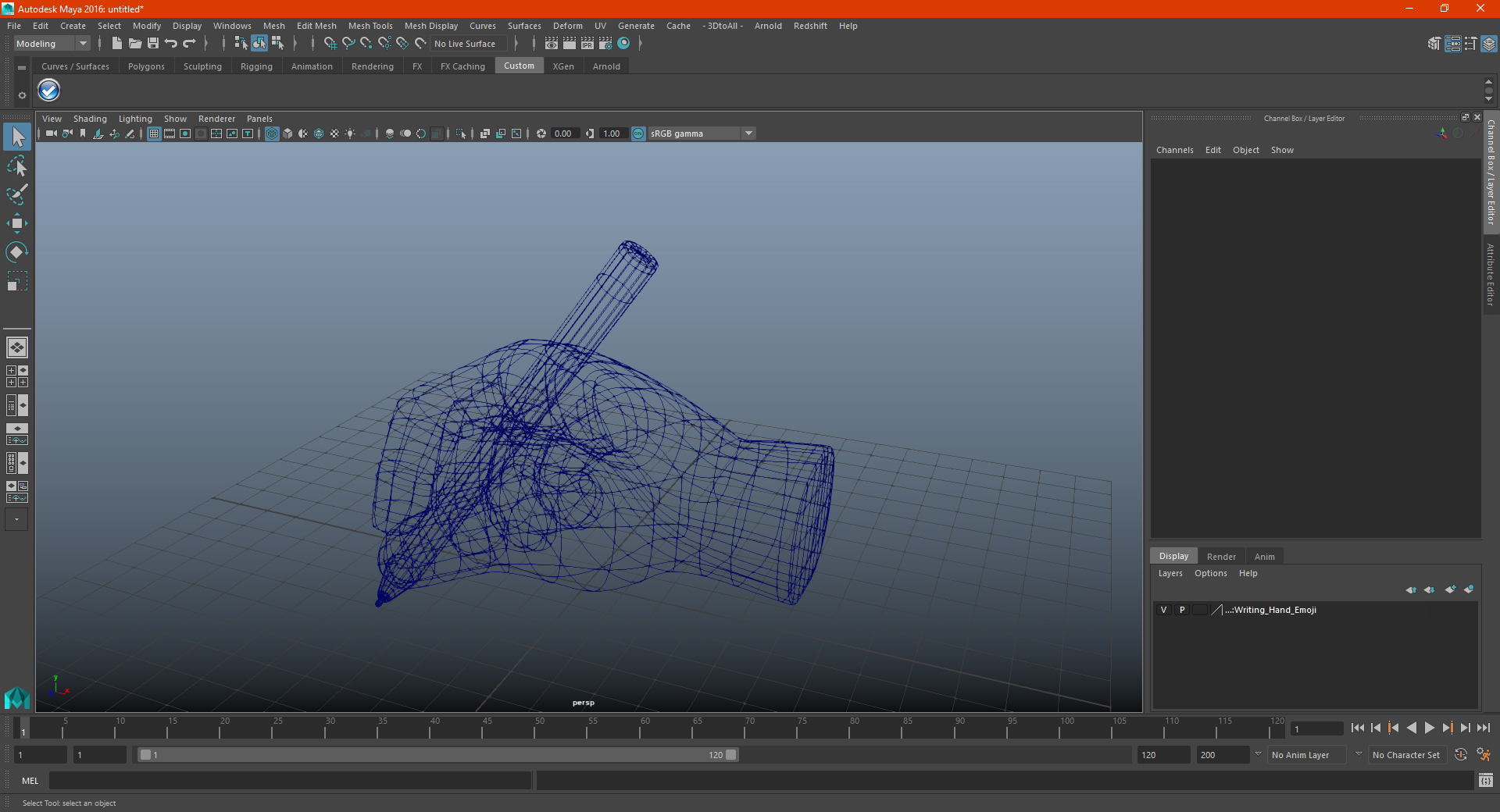
Task: Toggle color management ON button
Action: point(638,134)
